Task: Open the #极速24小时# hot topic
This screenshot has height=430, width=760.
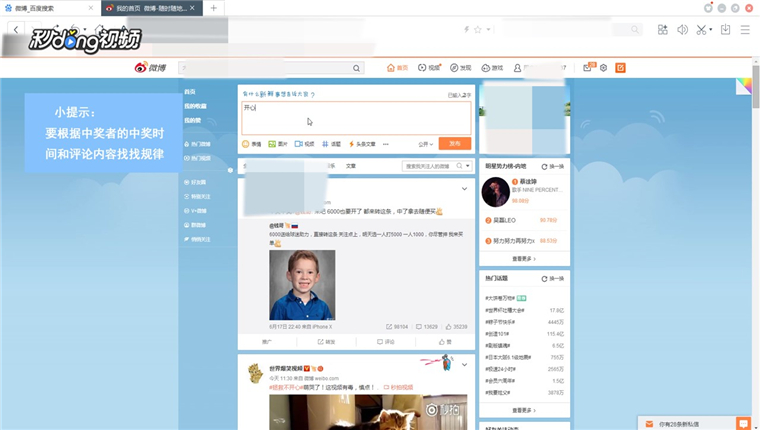Action: tap(500, 369)
